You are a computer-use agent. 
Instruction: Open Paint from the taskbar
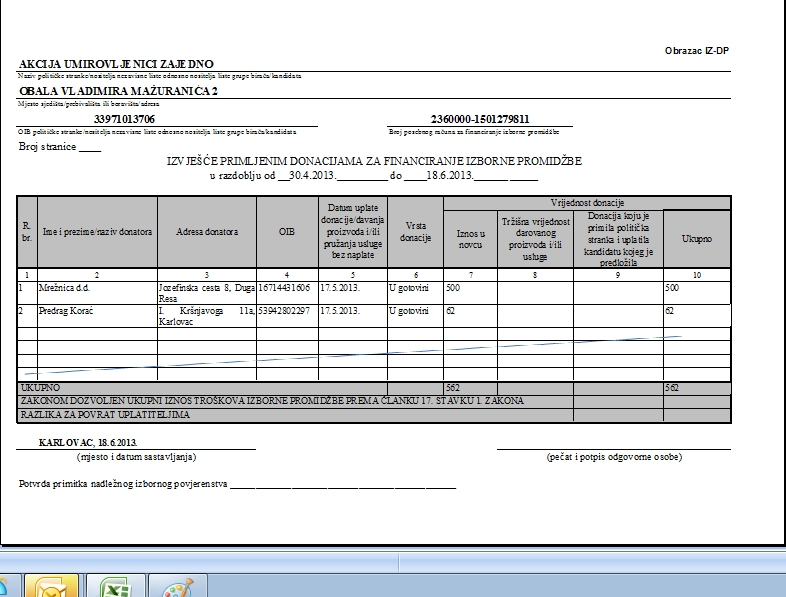click(178, 586)
